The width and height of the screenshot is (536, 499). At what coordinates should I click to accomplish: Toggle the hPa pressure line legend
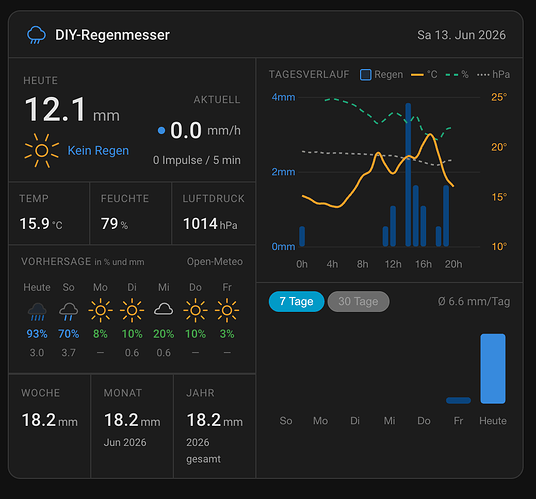(493, 75)
